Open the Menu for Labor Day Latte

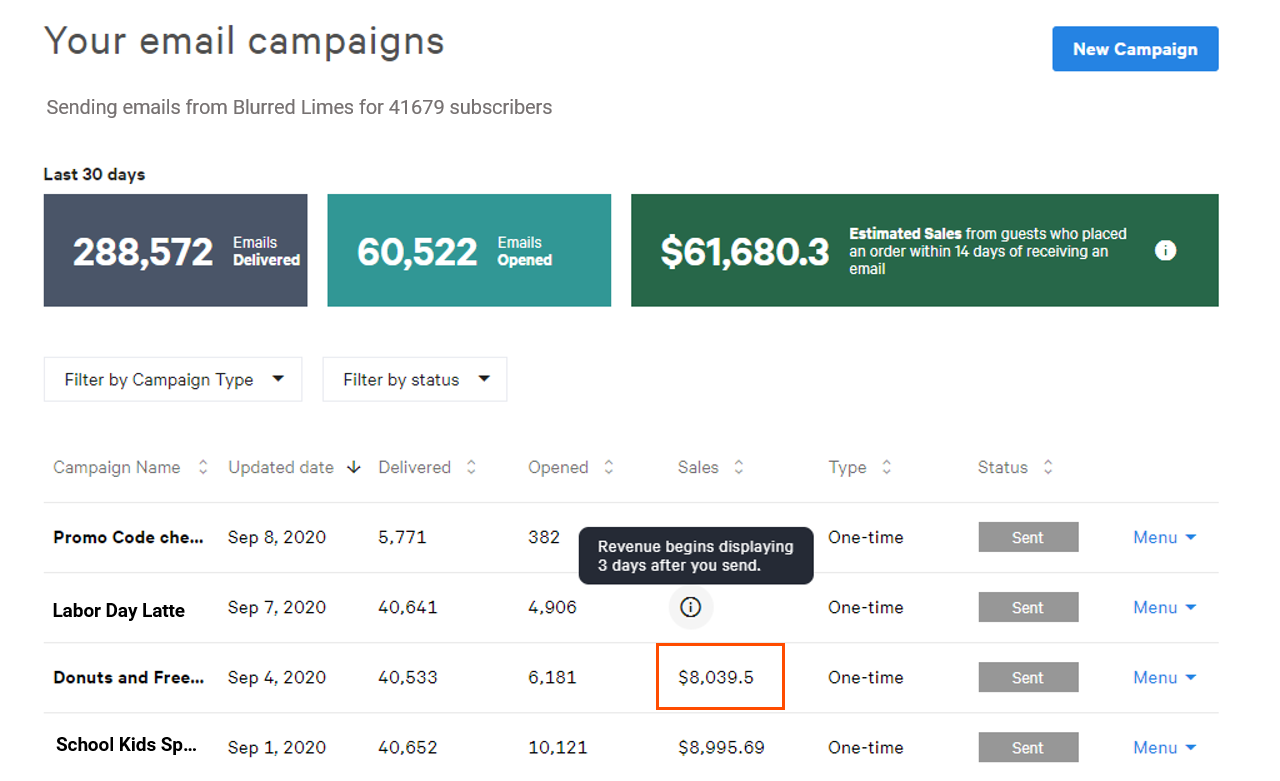(1164, 607)
